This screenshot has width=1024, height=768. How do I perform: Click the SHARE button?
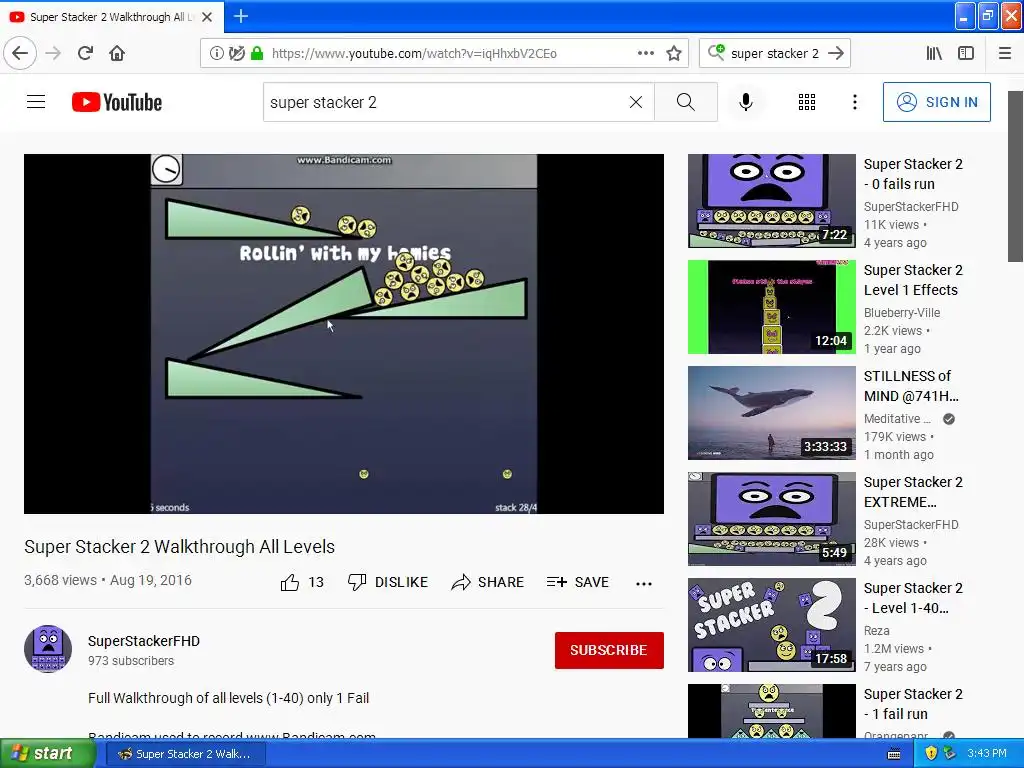488,582
